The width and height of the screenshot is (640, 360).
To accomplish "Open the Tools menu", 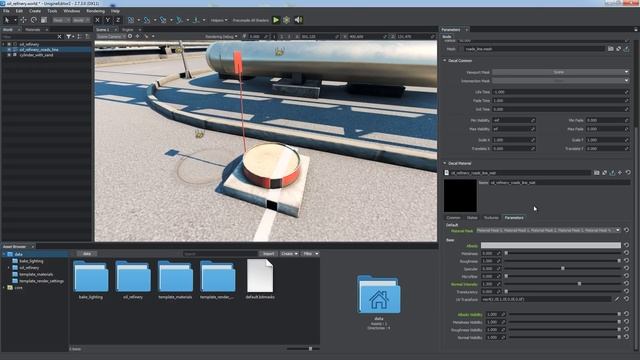I will pos(52,11).
